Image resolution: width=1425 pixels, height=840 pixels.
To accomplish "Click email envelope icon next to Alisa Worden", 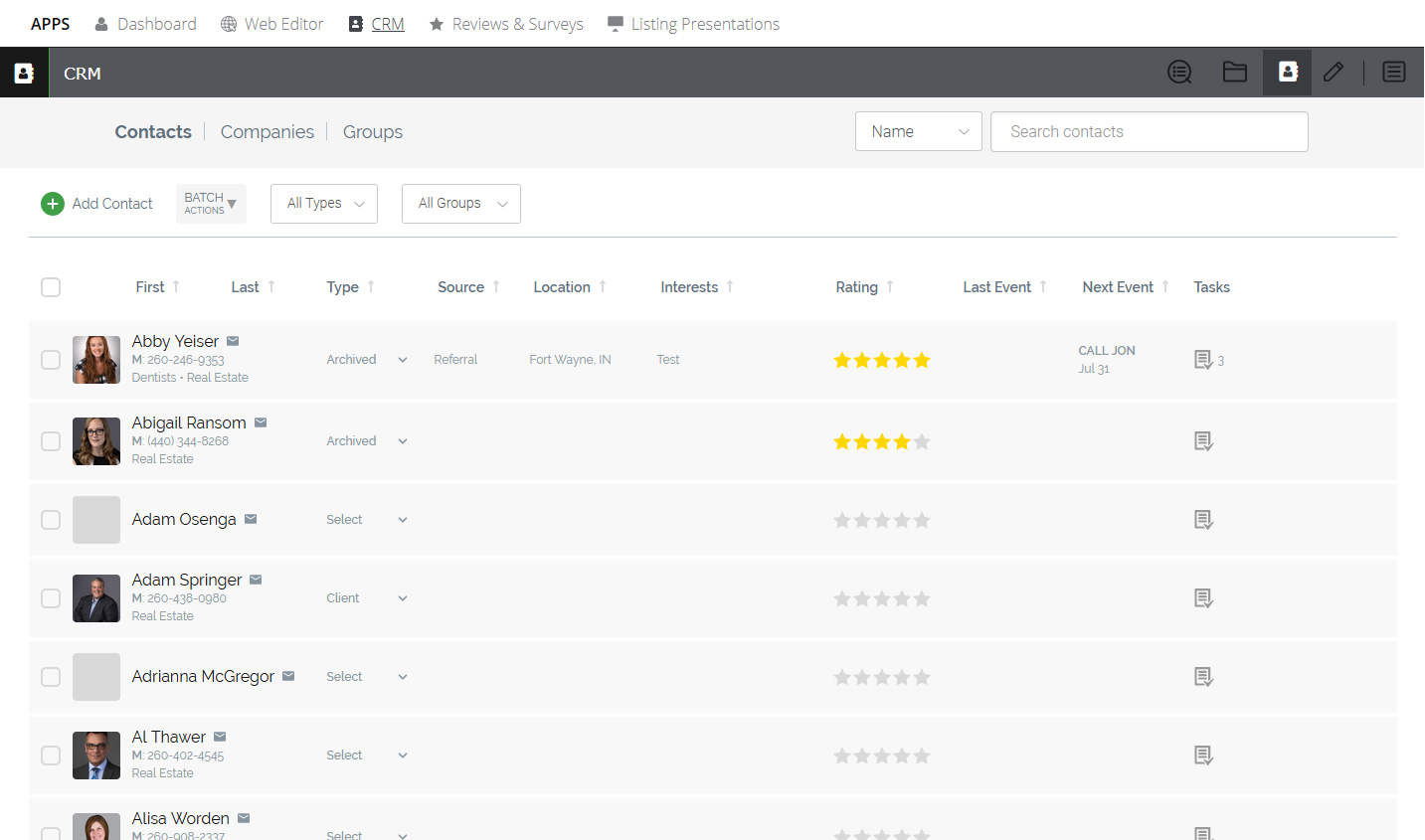I will point(244,818).
